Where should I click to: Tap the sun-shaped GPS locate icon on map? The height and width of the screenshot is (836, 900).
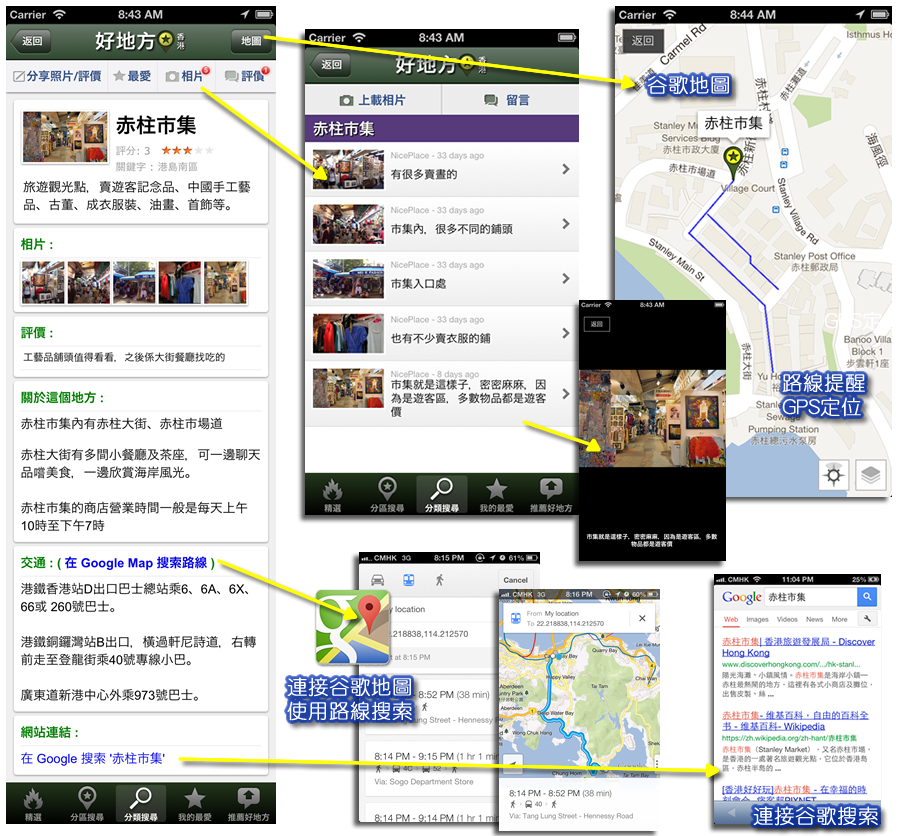pos(835,475)
